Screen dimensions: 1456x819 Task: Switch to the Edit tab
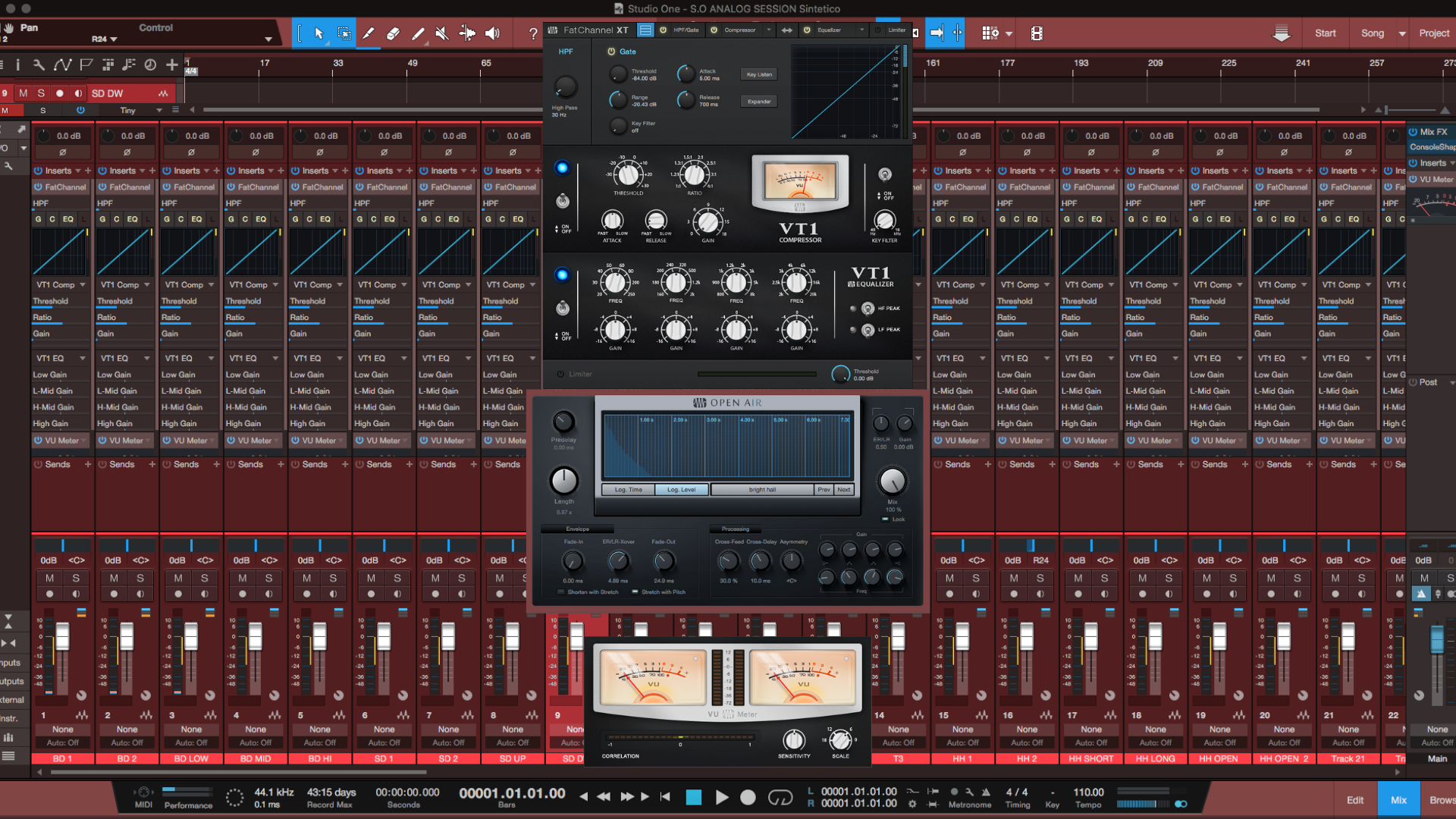(x=1355, y=800)
